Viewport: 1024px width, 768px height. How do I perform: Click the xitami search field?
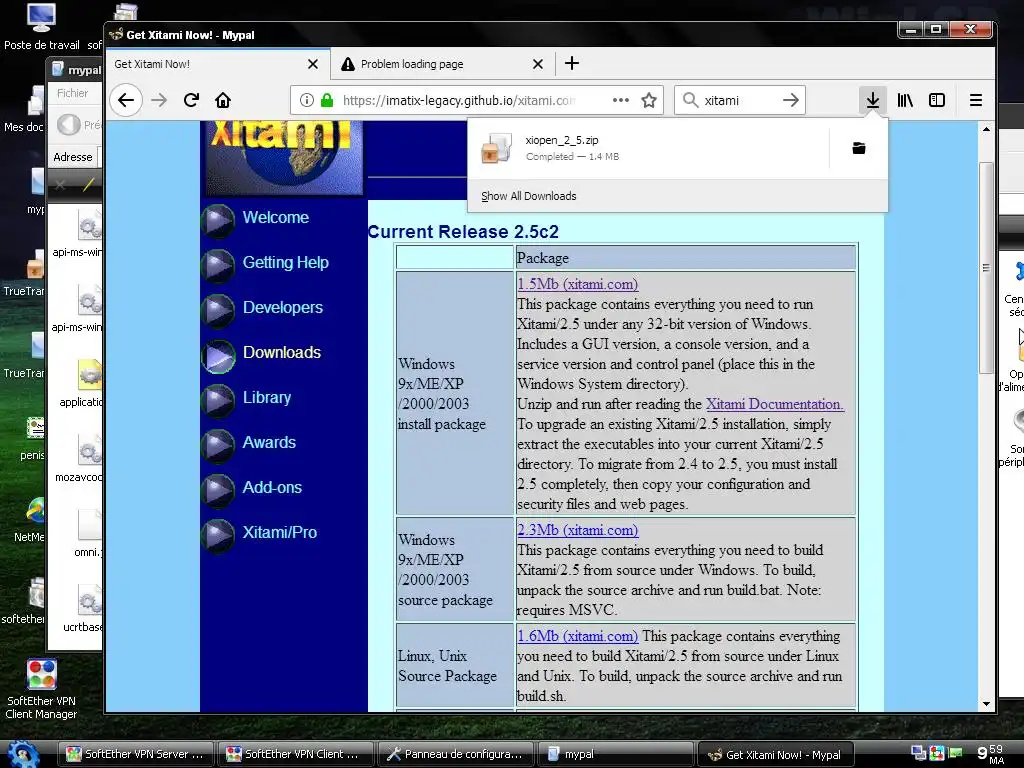(x=740, y=100)
